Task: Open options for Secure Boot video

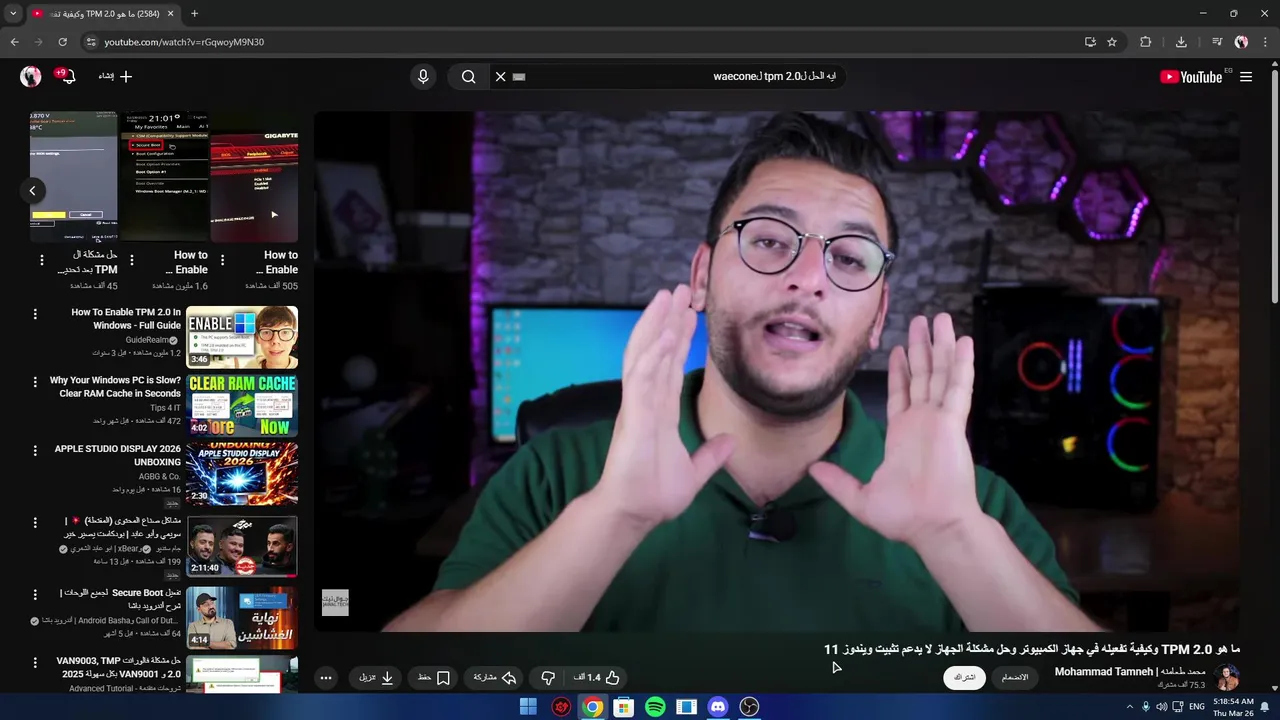Action: [x=35, y=594]
